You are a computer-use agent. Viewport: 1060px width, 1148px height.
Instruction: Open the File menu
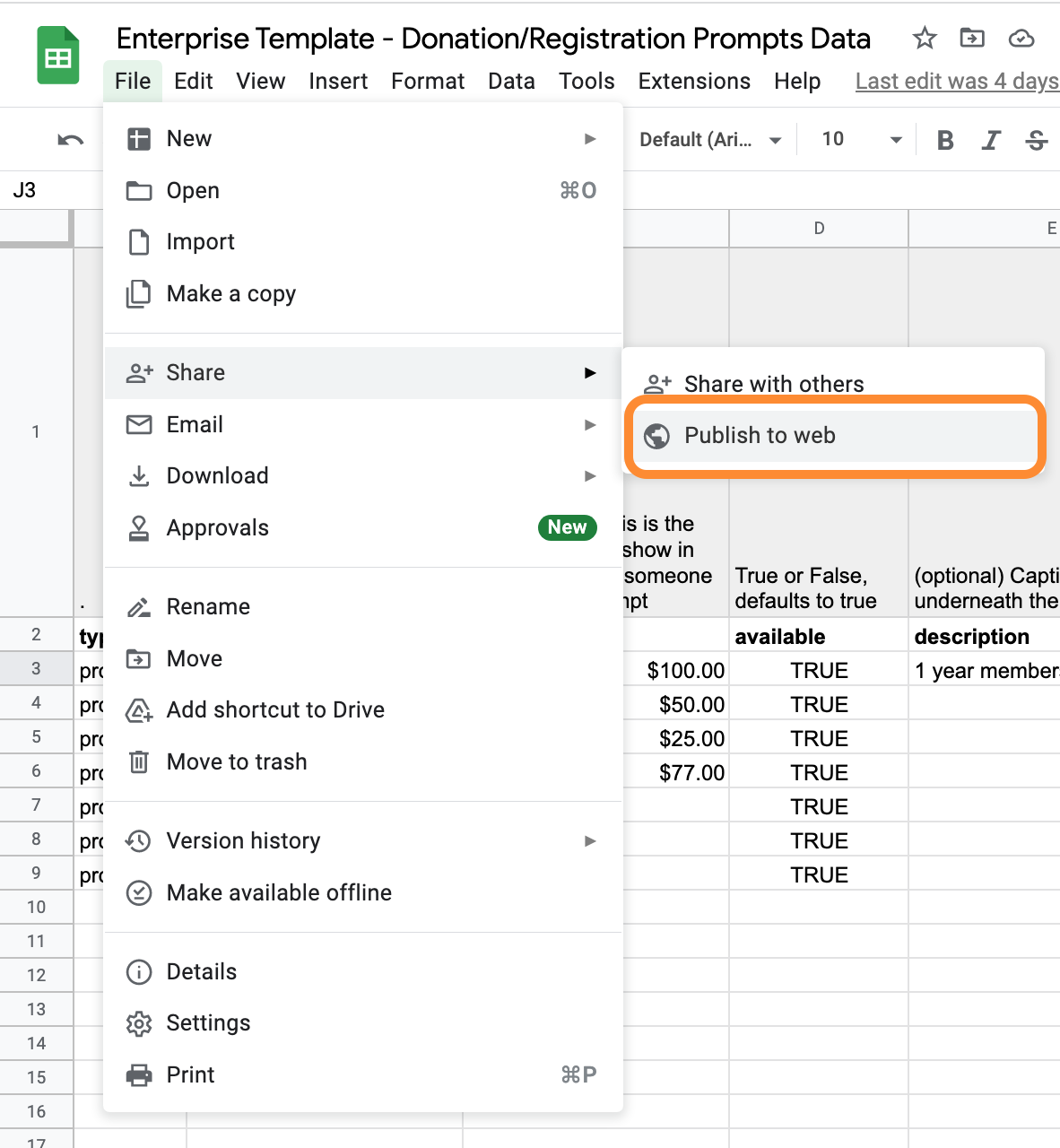coord(133,82)
